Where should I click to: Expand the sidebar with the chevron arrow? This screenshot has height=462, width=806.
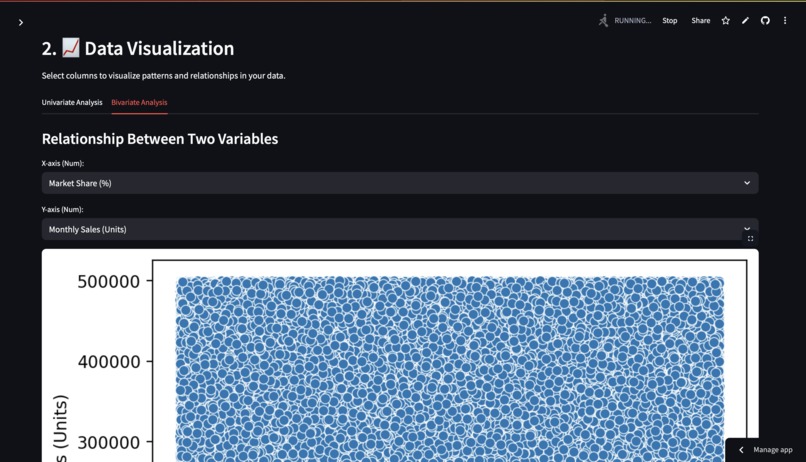point(21,23)
